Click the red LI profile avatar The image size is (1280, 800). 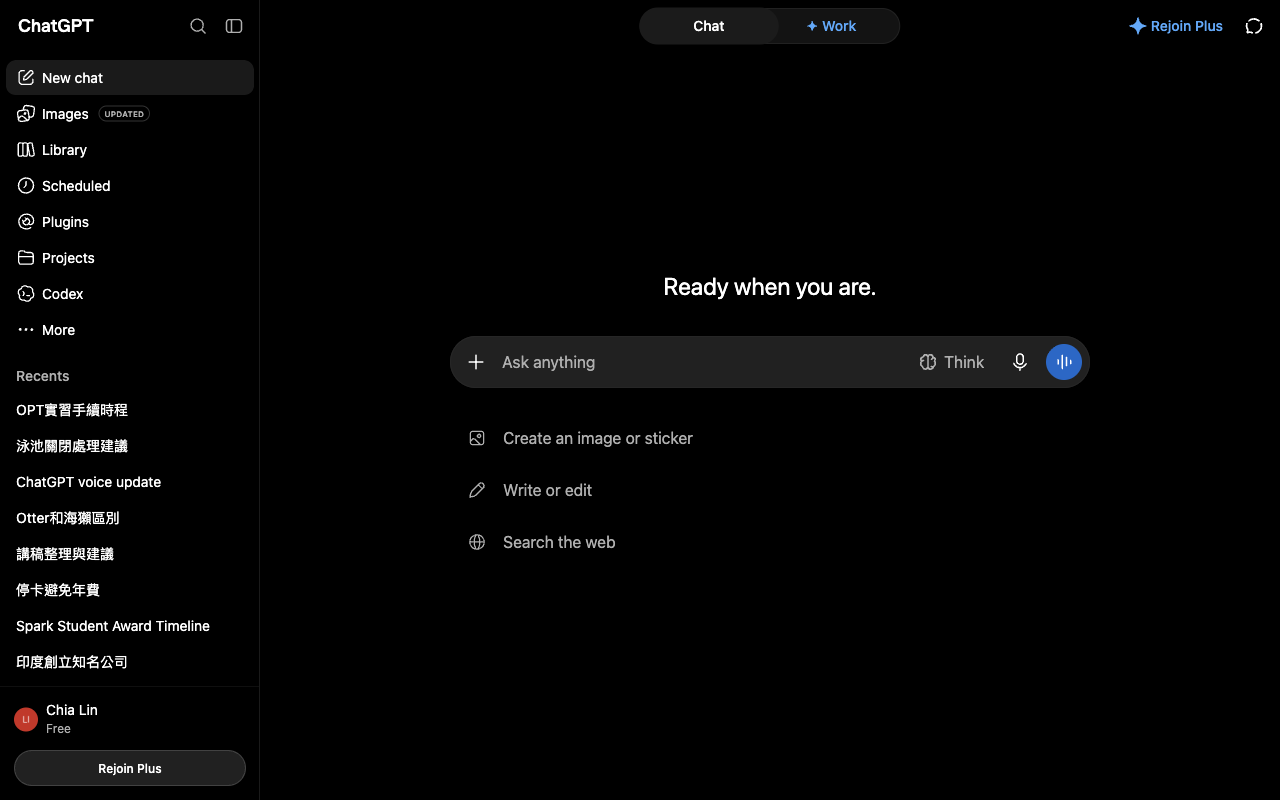click(26, 719)
